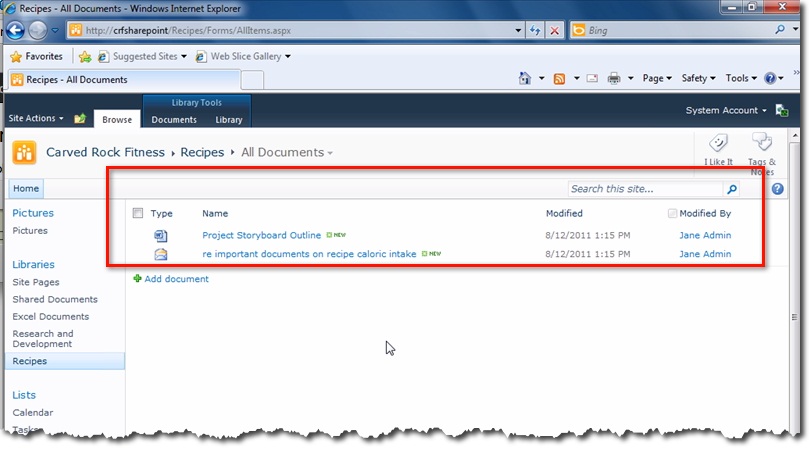Click the Add to Favorites Bar star icon
The image size is (810, 449).
point(85,57)
